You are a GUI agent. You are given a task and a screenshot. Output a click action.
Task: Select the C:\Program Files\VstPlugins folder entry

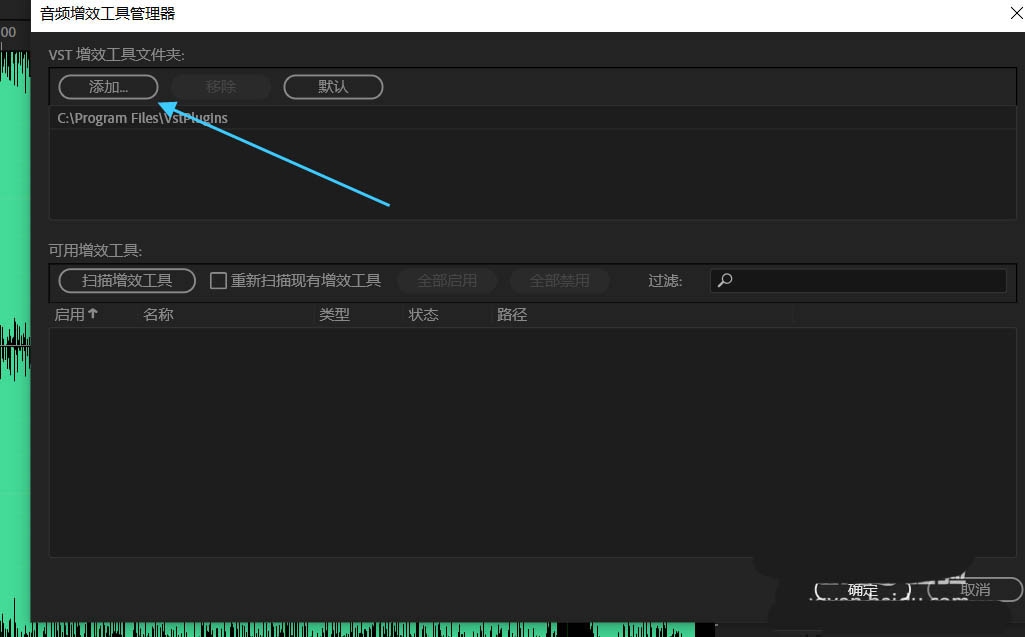[x=143, y=118]
